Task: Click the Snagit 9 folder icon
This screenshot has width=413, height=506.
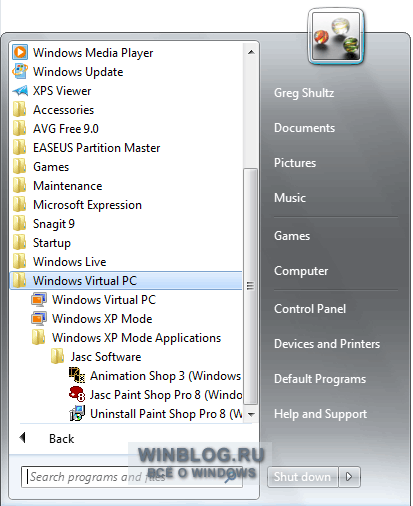Action: (x=20, y=223)
